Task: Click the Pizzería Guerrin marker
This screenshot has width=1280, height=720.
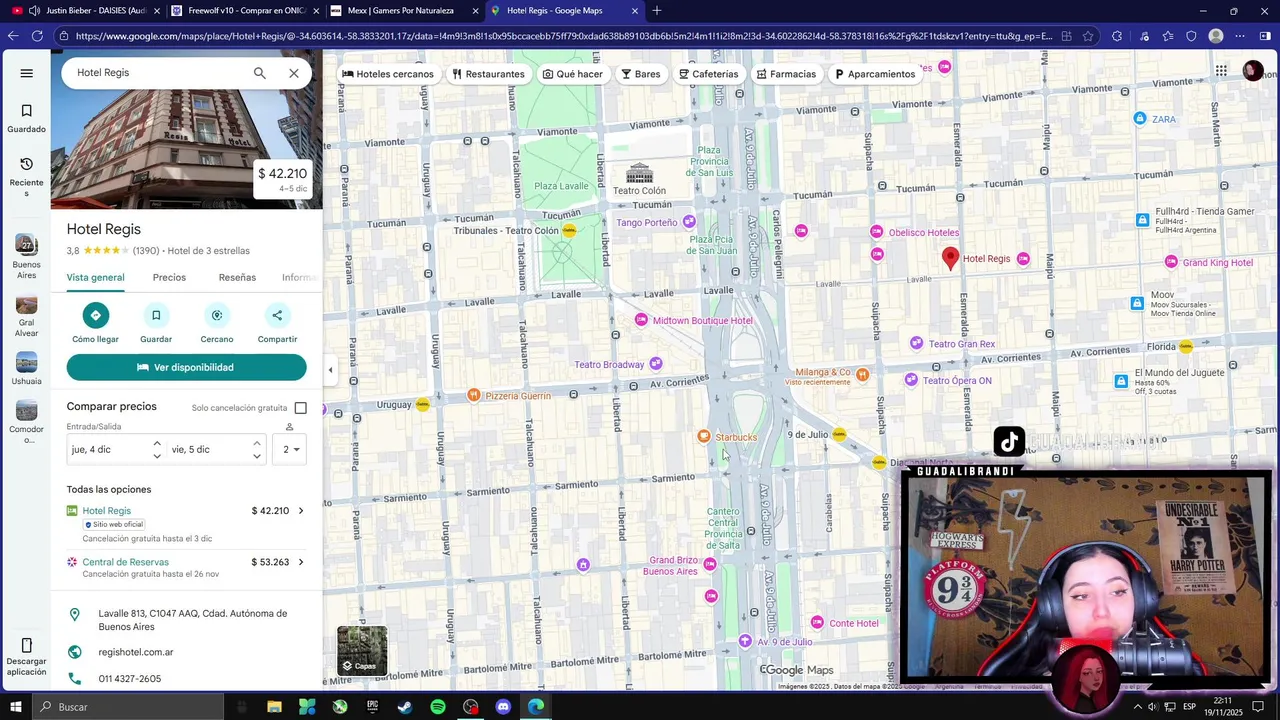Action: click(x=474, y=395)
